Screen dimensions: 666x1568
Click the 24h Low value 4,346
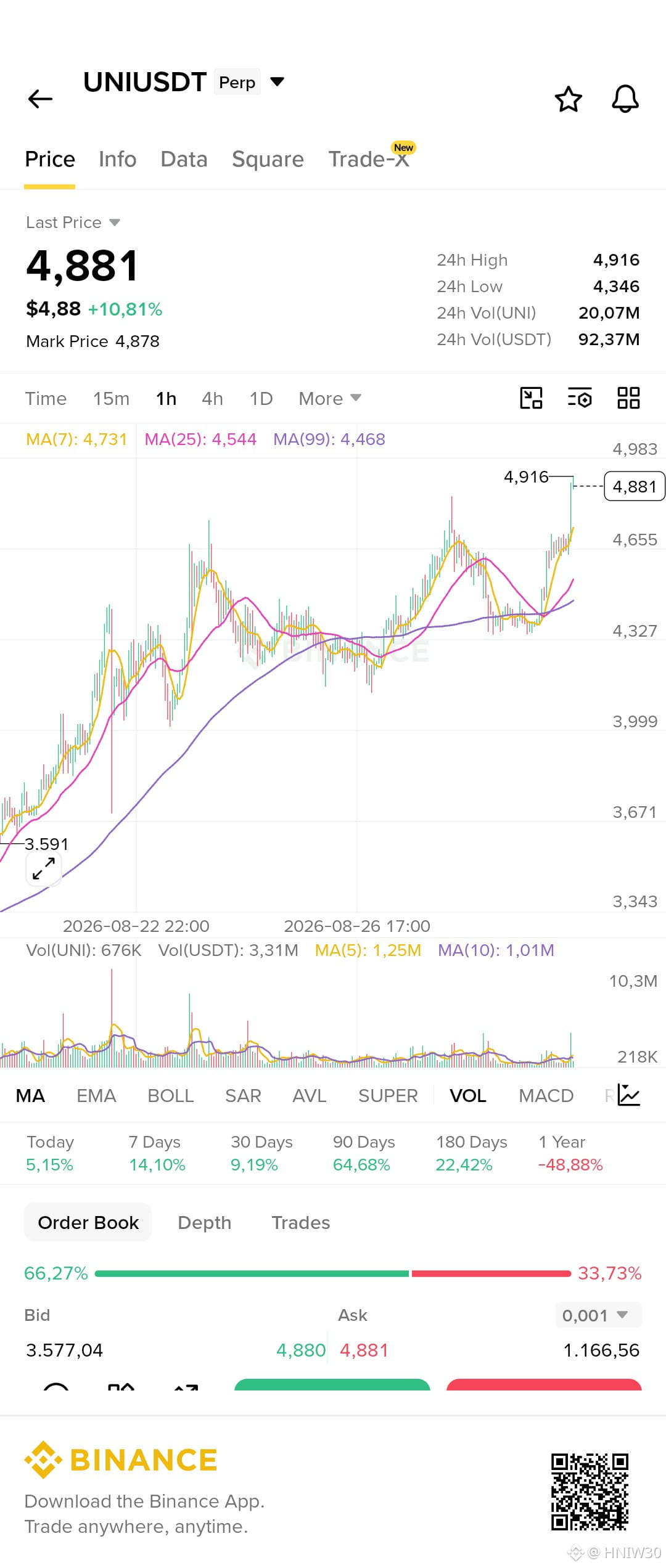click(616, 287)
